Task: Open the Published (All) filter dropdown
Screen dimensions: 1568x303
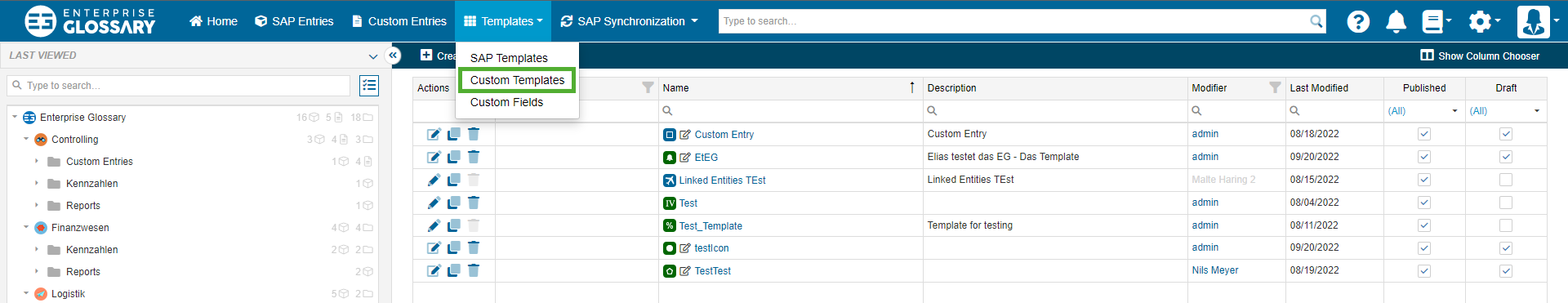Action: click(1423, 111)
